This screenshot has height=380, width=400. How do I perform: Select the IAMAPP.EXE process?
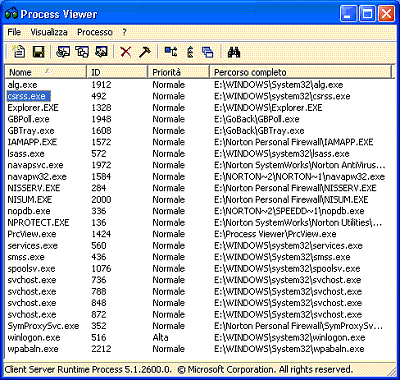[x=32, y=142]
